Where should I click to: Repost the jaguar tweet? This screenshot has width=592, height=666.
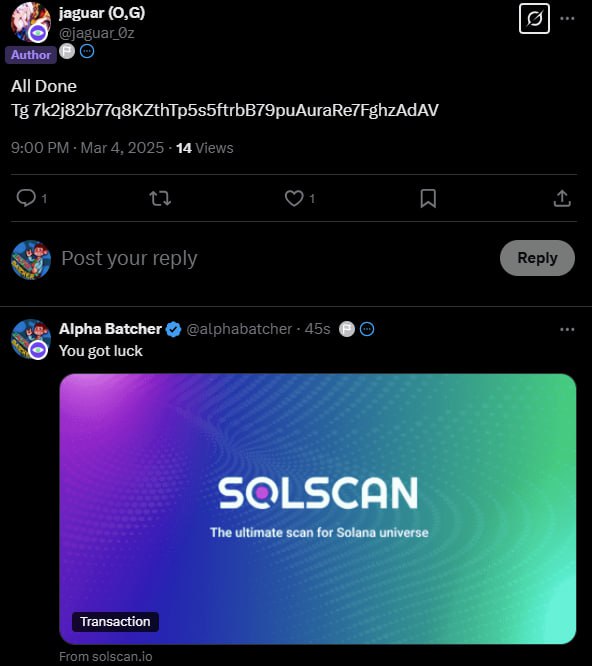[x=160, y=198]
